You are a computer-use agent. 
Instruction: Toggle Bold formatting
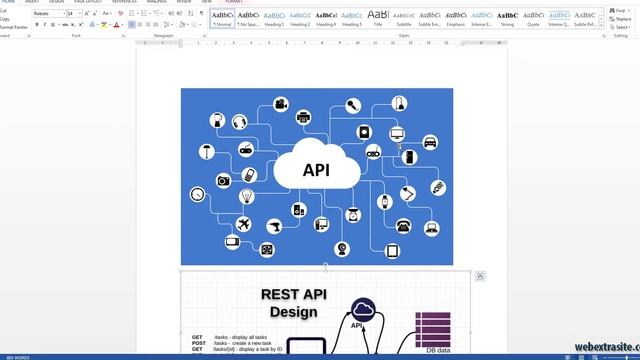coord(37,25)
